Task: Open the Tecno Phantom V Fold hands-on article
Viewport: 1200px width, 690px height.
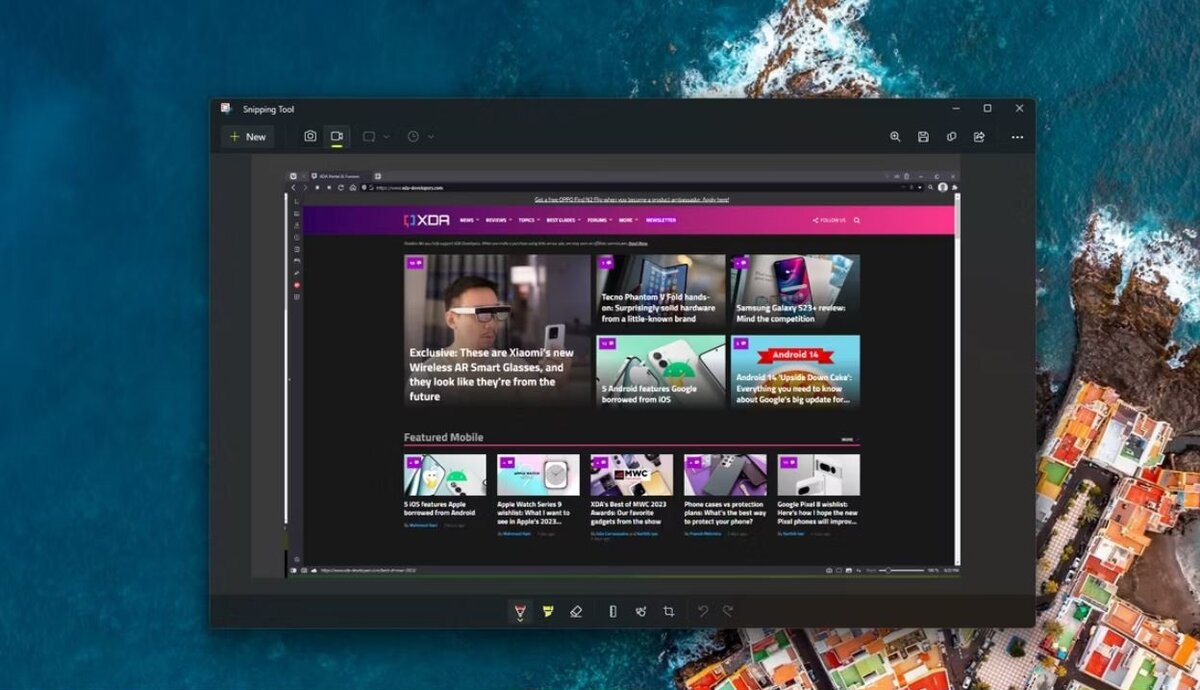Action: click(x=661, y=291)
